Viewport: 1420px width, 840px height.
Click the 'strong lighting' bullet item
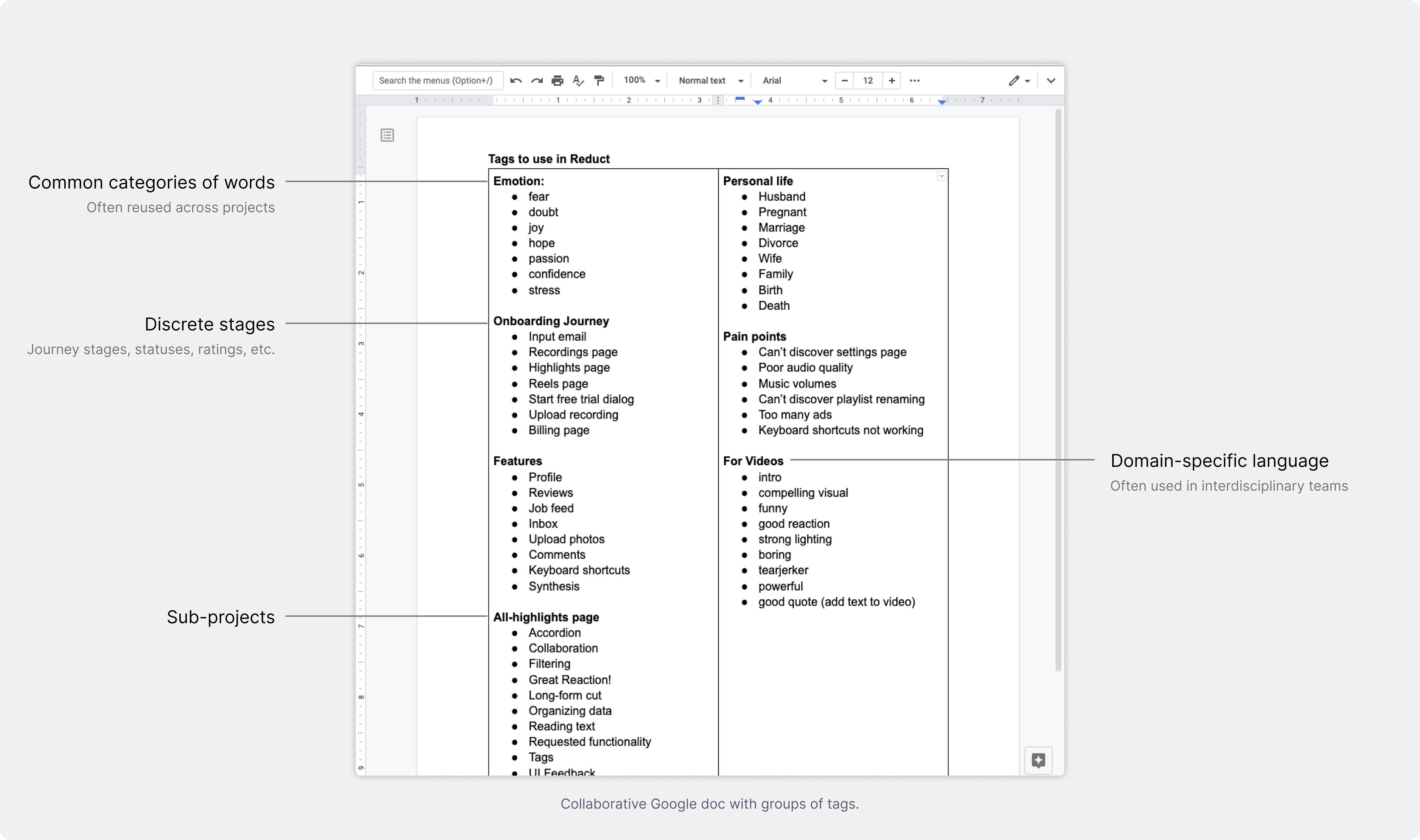[x=795, y=539]
